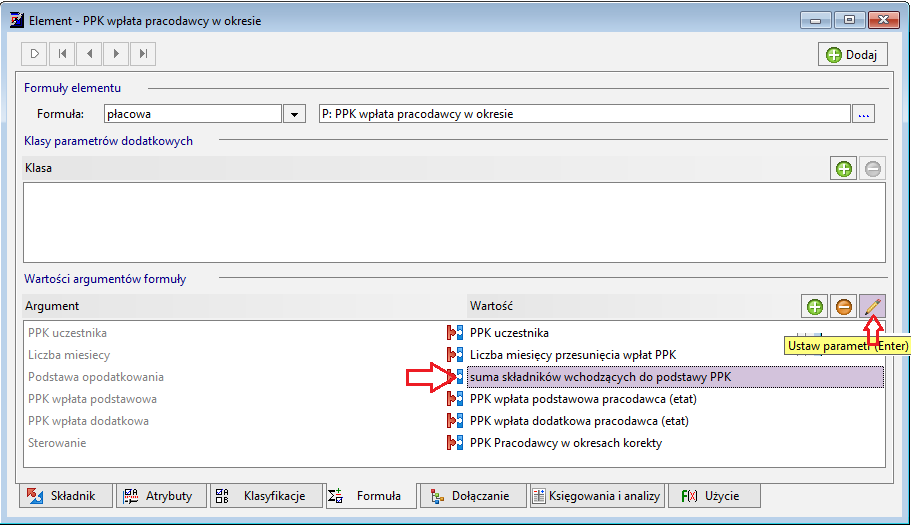Add a new parameter class
Image resolution: width=911 pixels, height=528 pixels.
(844, 169)
